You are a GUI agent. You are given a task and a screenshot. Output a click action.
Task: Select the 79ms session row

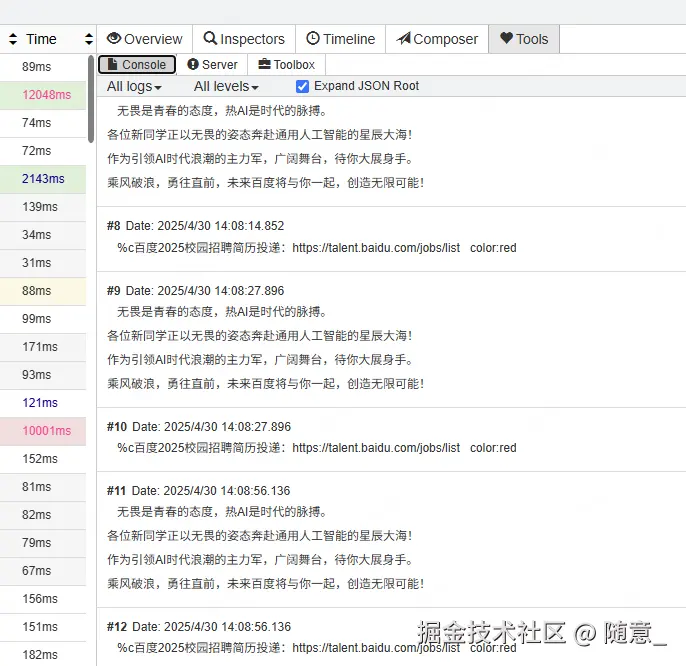(43, 543)
